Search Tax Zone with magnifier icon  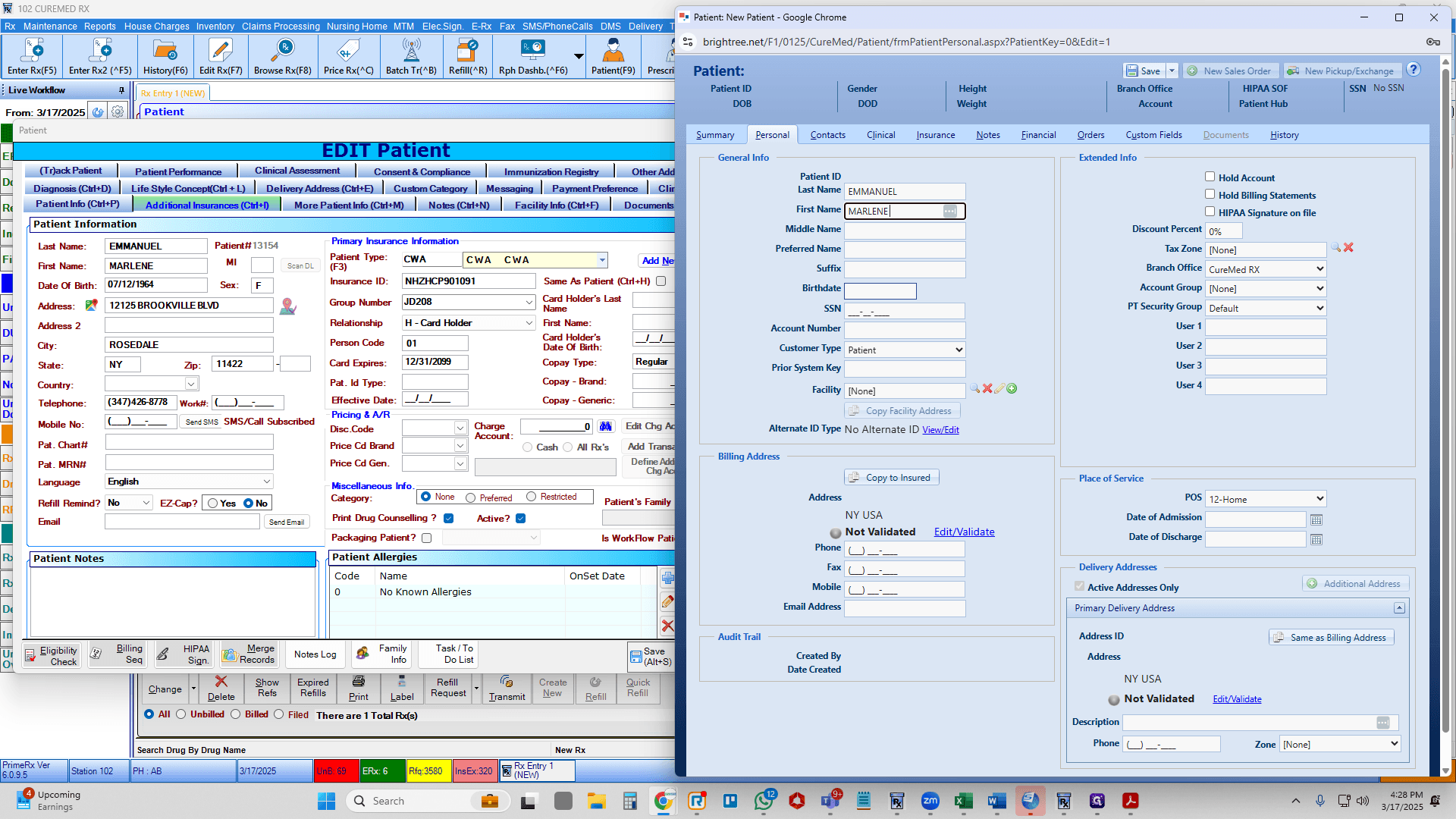[1336, 248]
